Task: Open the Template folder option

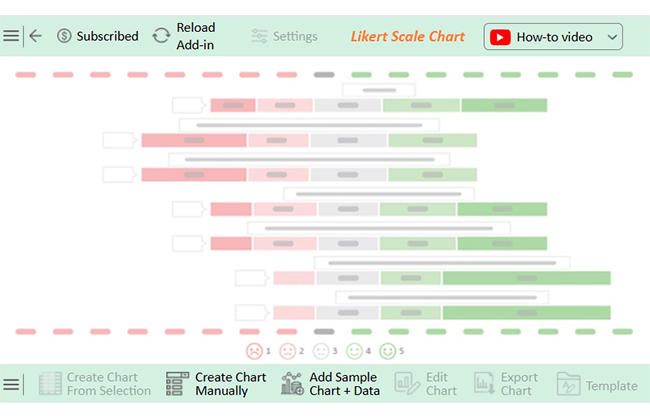Action: point(597,384)
